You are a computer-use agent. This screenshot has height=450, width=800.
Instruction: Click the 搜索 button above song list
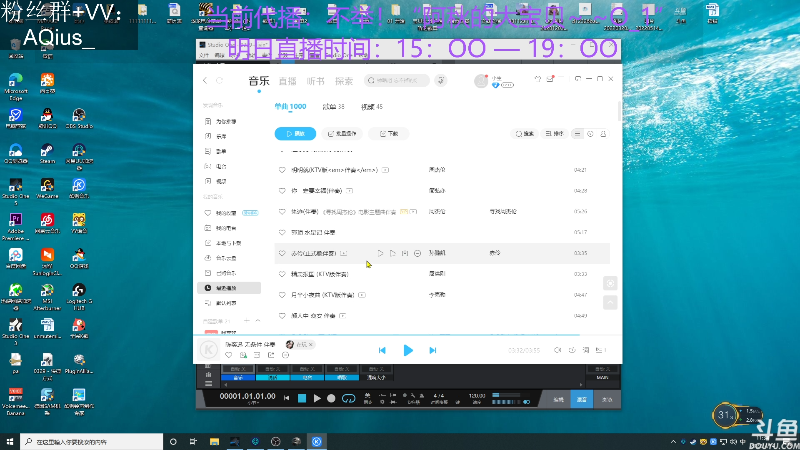tap(524, 134)
